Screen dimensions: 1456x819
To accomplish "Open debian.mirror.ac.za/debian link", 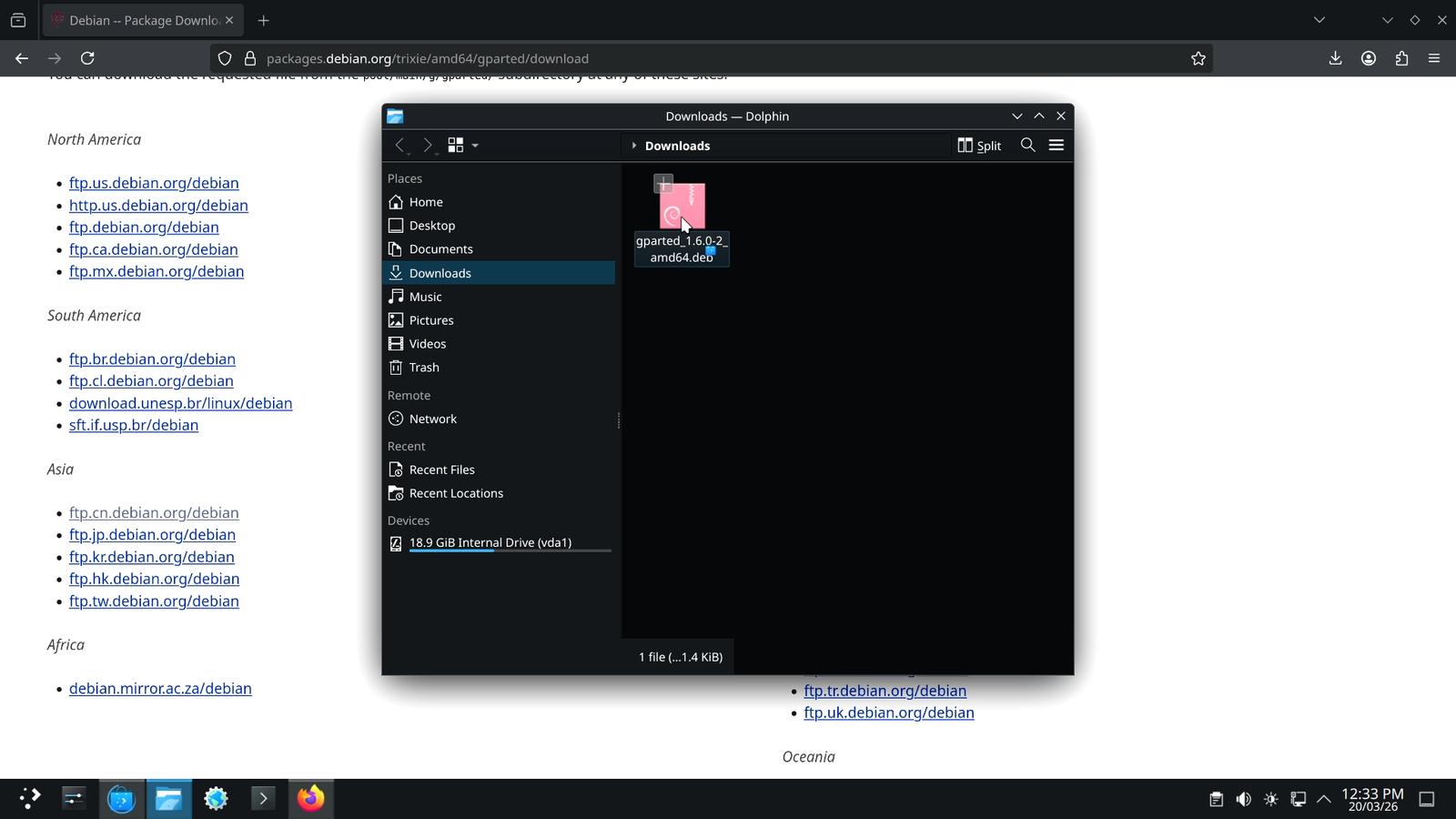I will point(160,689).
